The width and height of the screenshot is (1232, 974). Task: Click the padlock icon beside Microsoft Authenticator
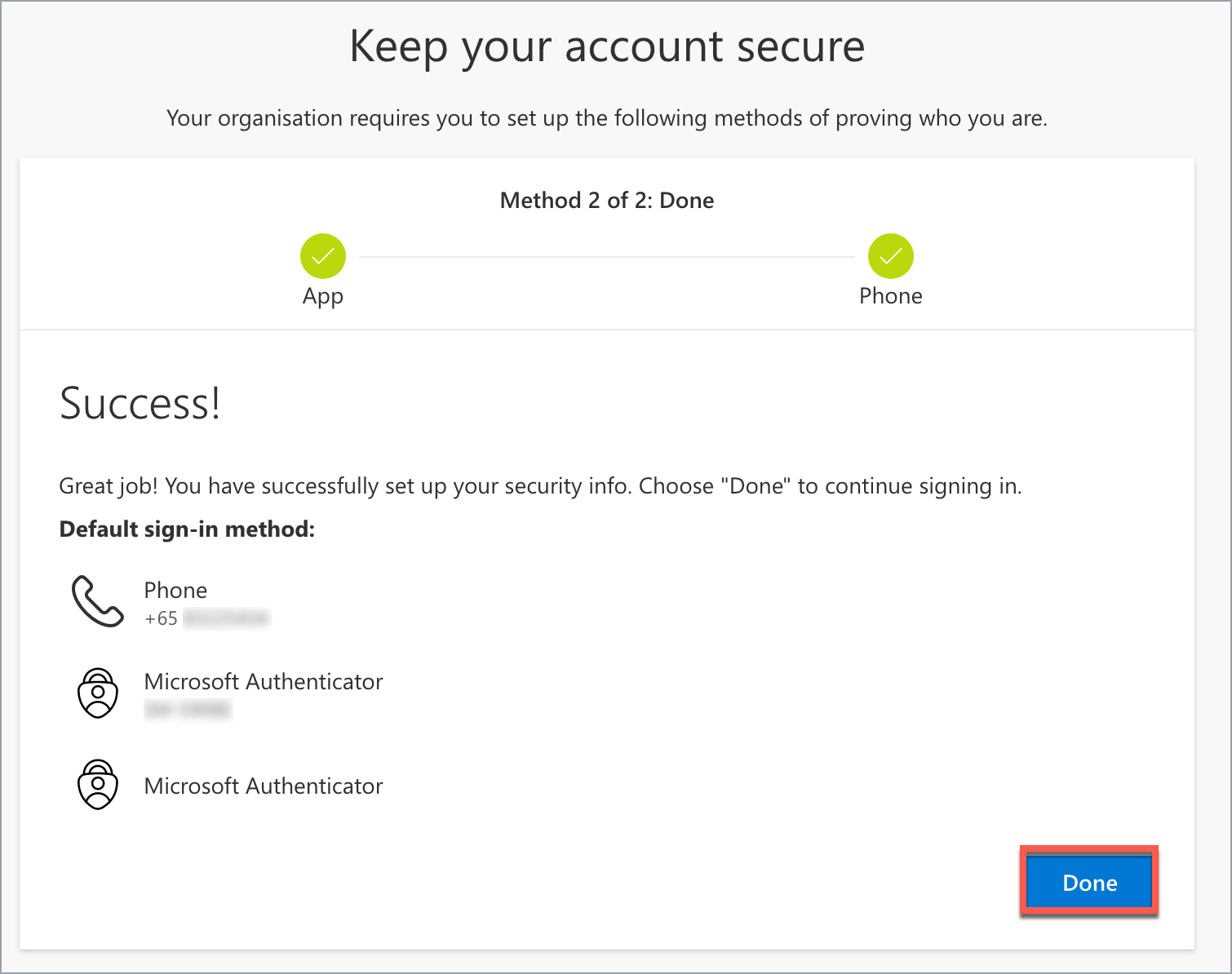click(98, 693)
